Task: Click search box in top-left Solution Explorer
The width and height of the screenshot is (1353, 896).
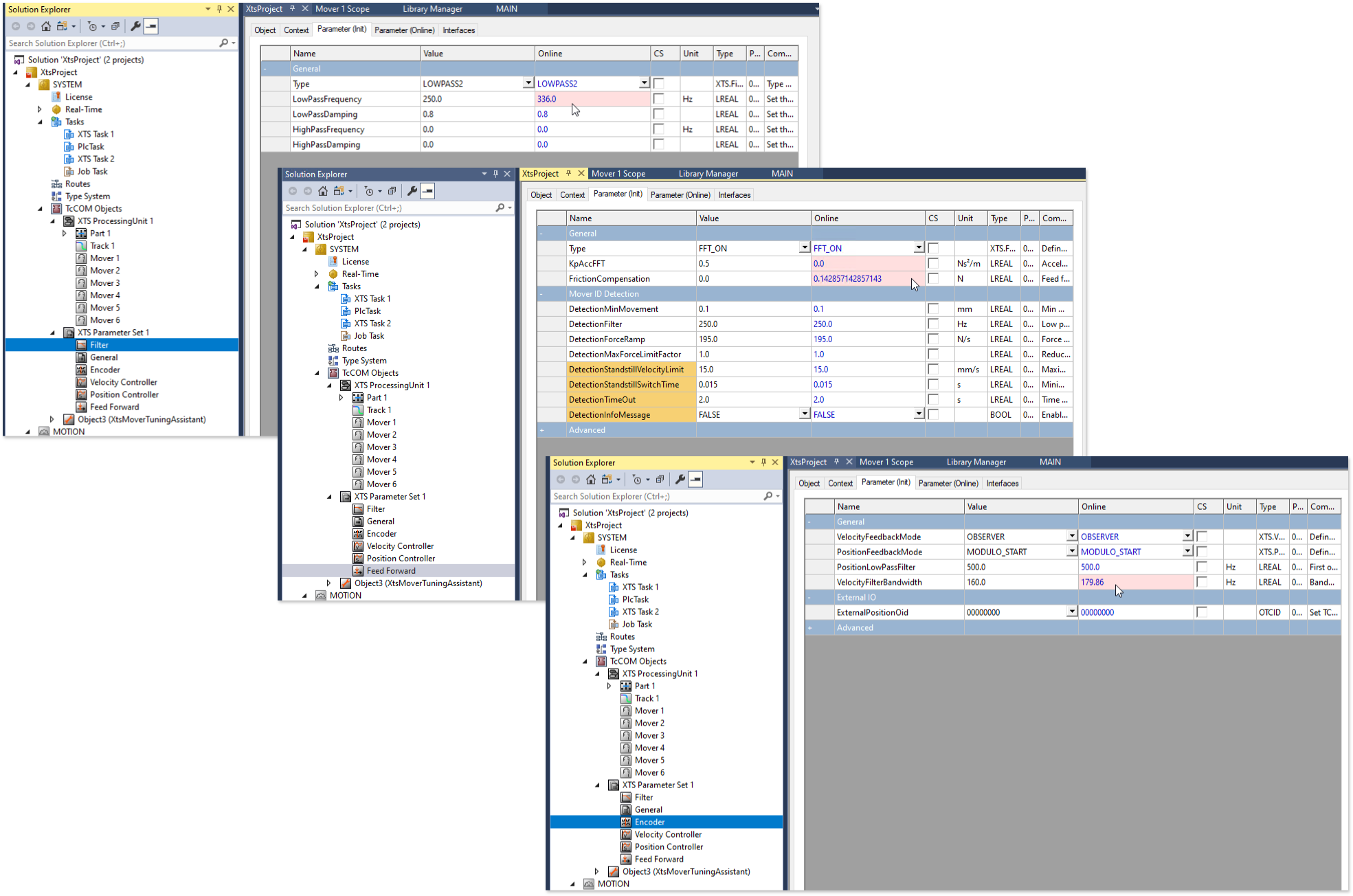Action: (112, 43)
